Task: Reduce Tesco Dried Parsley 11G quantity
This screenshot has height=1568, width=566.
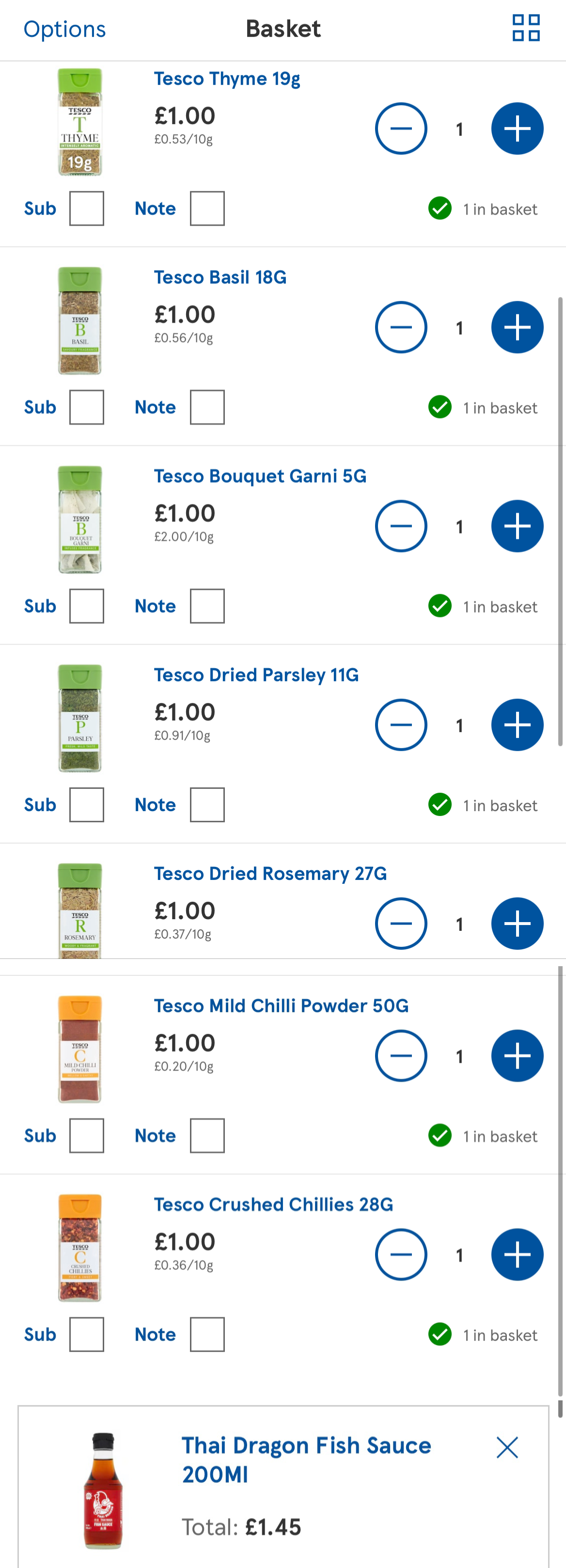Action: (401, 725)
